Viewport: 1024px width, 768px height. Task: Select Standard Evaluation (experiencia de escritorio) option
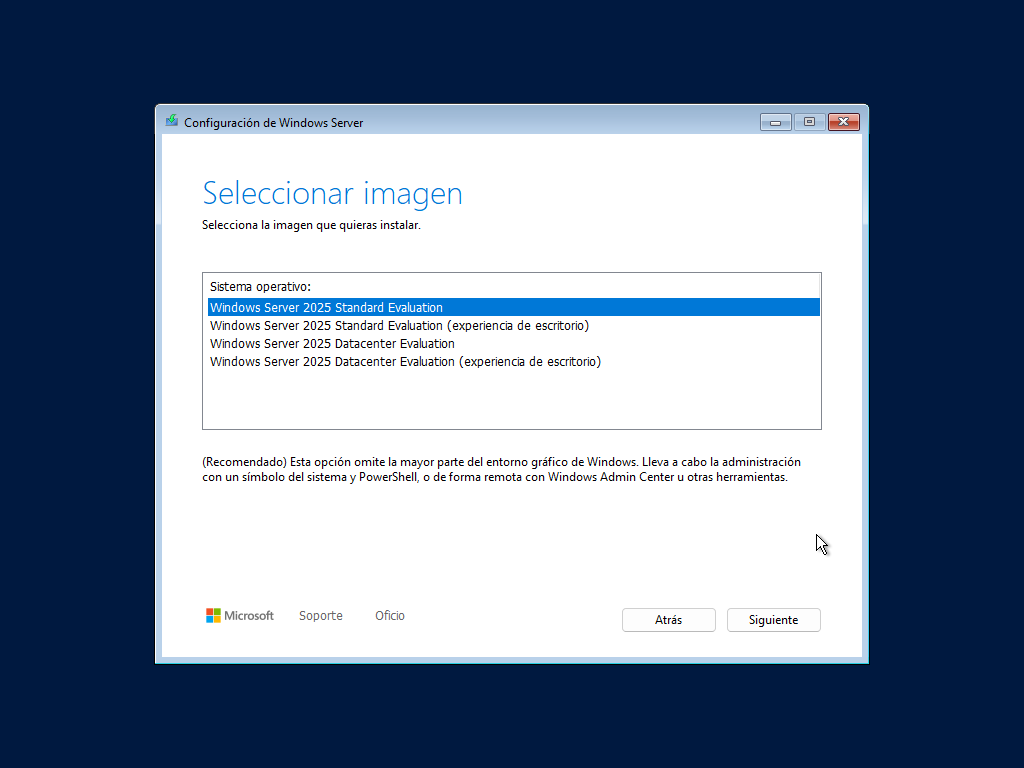[513, 325]
